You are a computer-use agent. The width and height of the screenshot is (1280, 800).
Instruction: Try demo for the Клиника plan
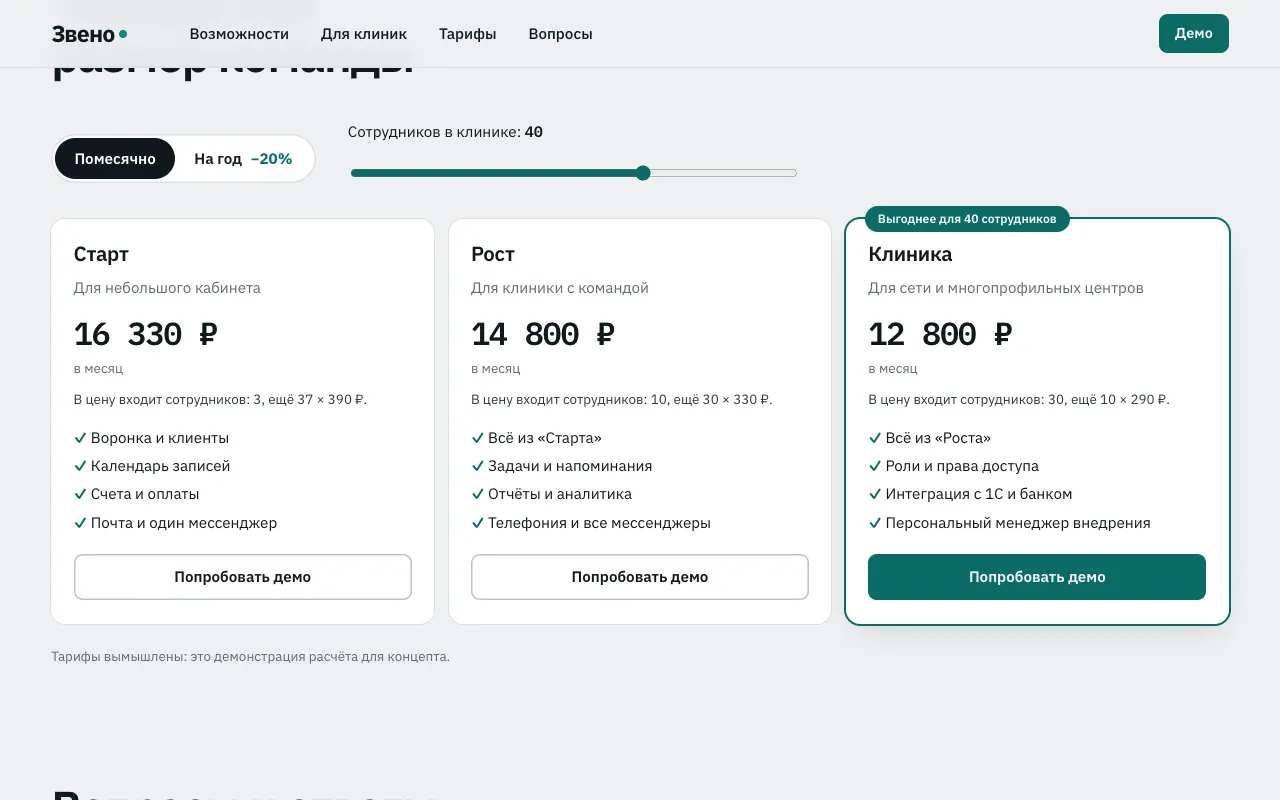[1037, 577]
